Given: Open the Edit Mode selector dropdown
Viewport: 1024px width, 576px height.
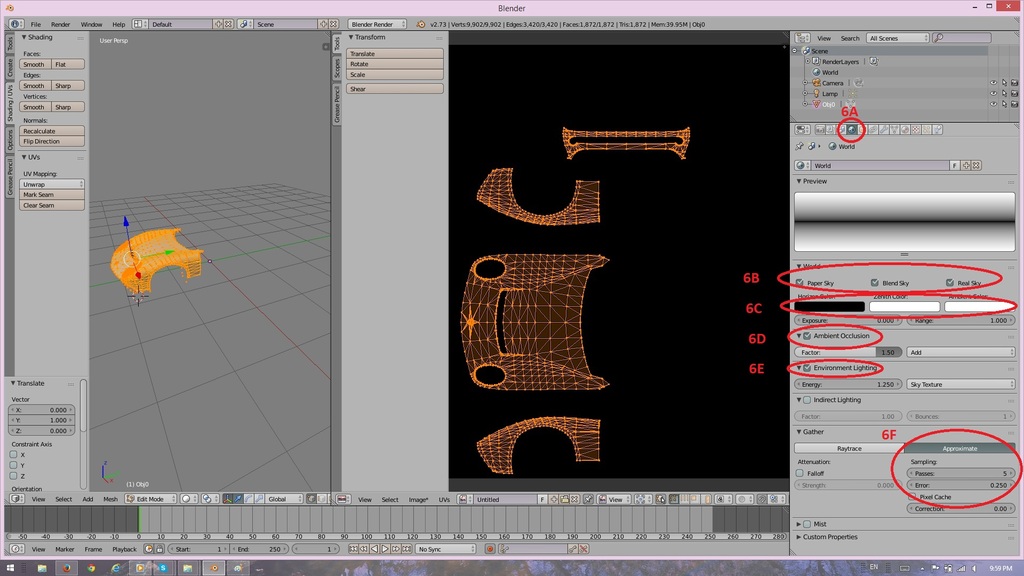Looking at the screenshot, I should click(150, 499).
